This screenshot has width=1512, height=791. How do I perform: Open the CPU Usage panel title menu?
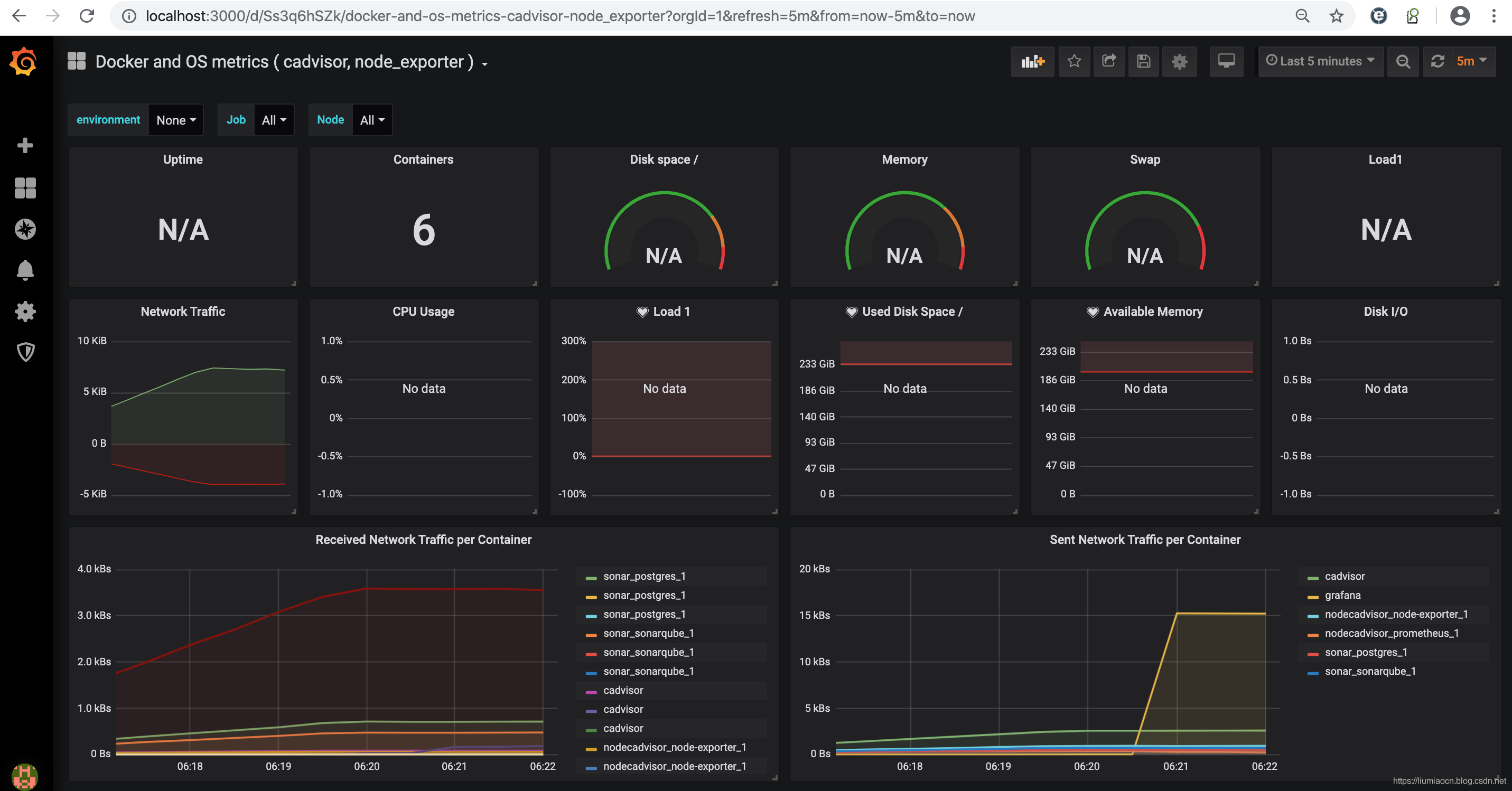pyautogui.click(x=423, y=312)
